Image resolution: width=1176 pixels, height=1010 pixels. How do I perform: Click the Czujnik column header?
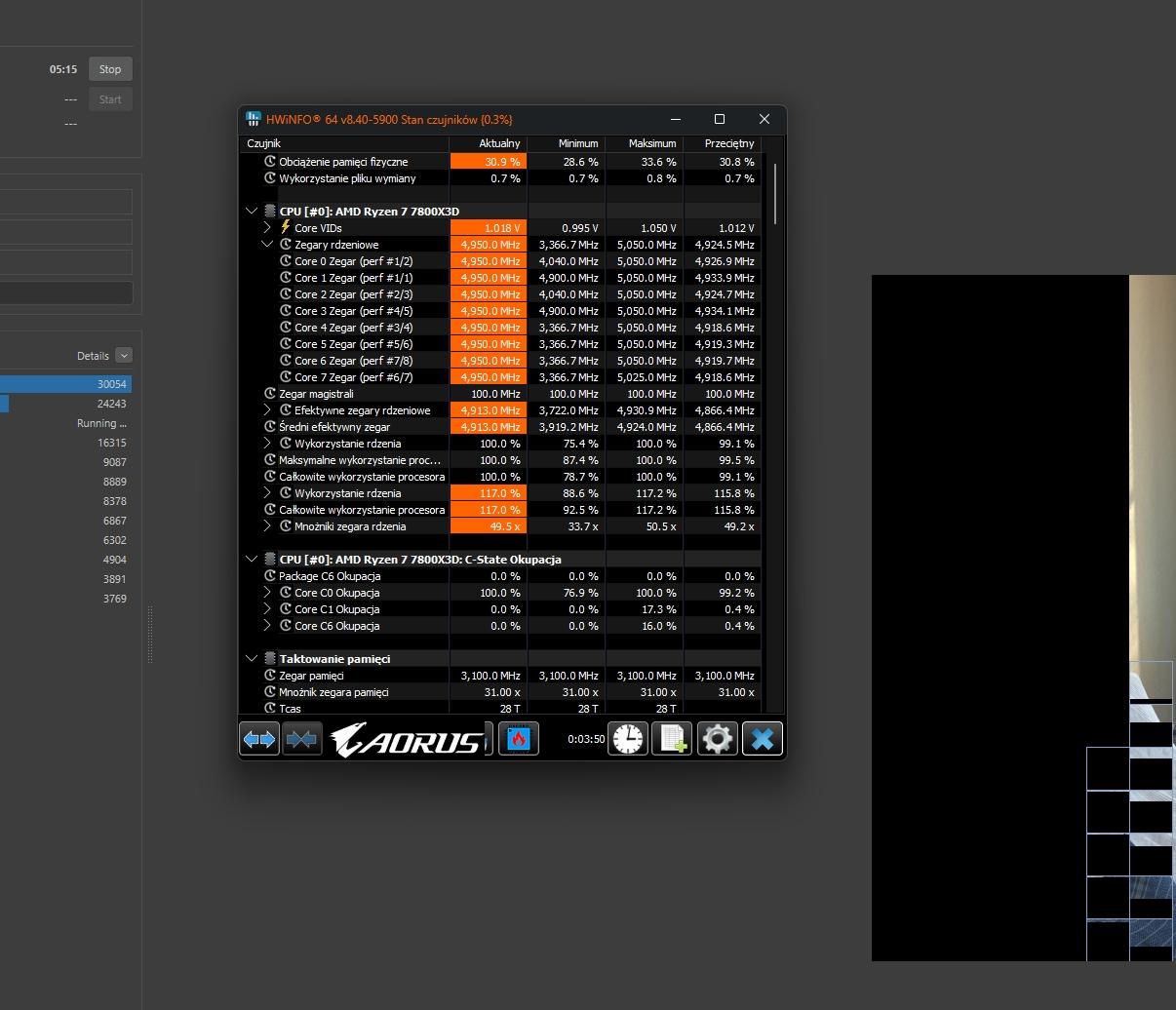point(344,143)
